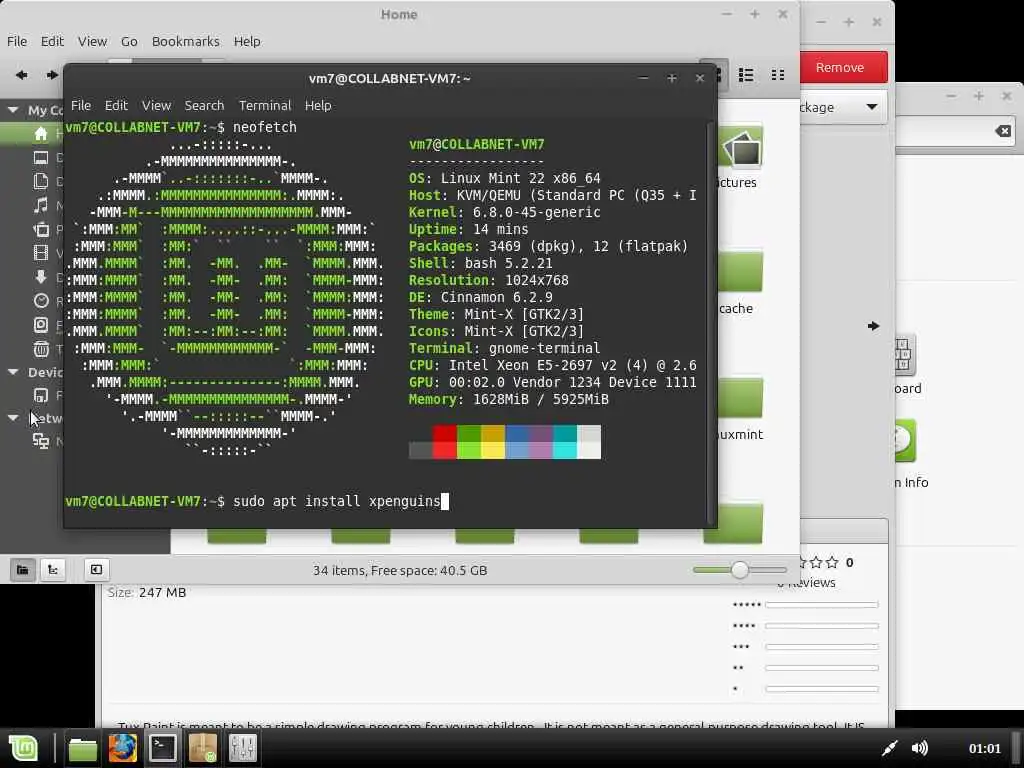Open the volume tray icon
Viewport: 1024px width, 768px height.
click(x=920, y=748)
